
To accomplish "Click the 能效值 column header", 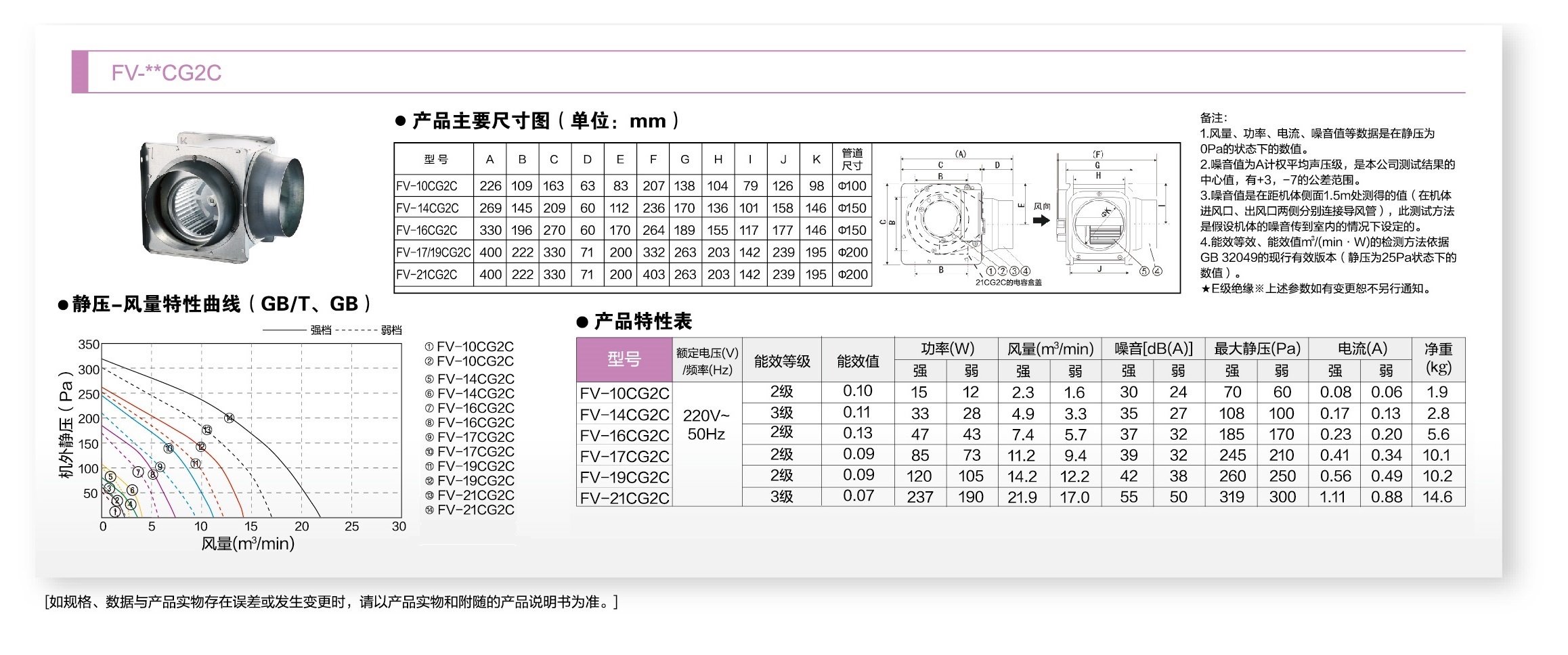I will pos(858,361).
